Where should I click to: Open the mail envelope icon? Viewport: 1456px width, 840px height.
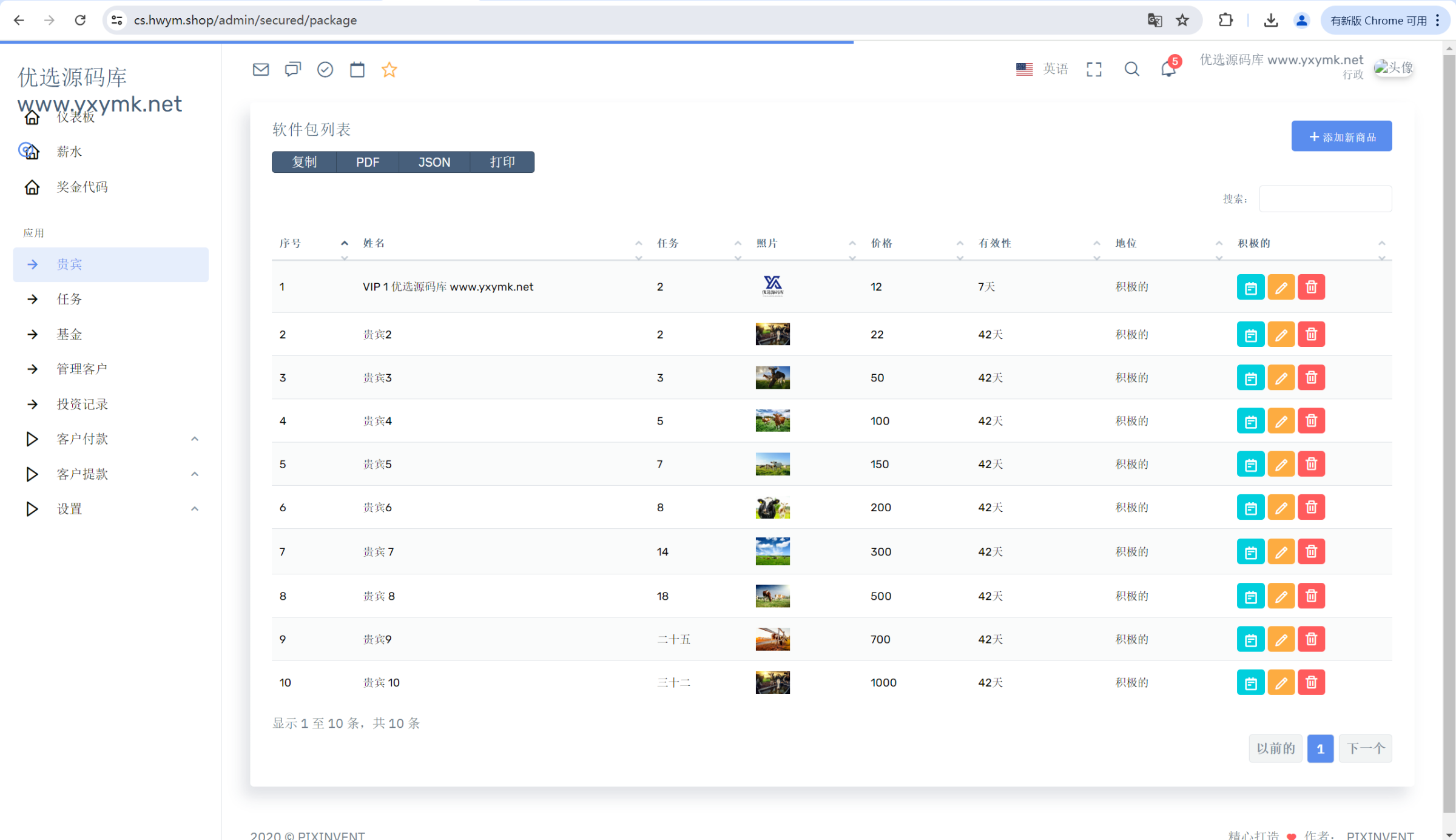point(261,70)
